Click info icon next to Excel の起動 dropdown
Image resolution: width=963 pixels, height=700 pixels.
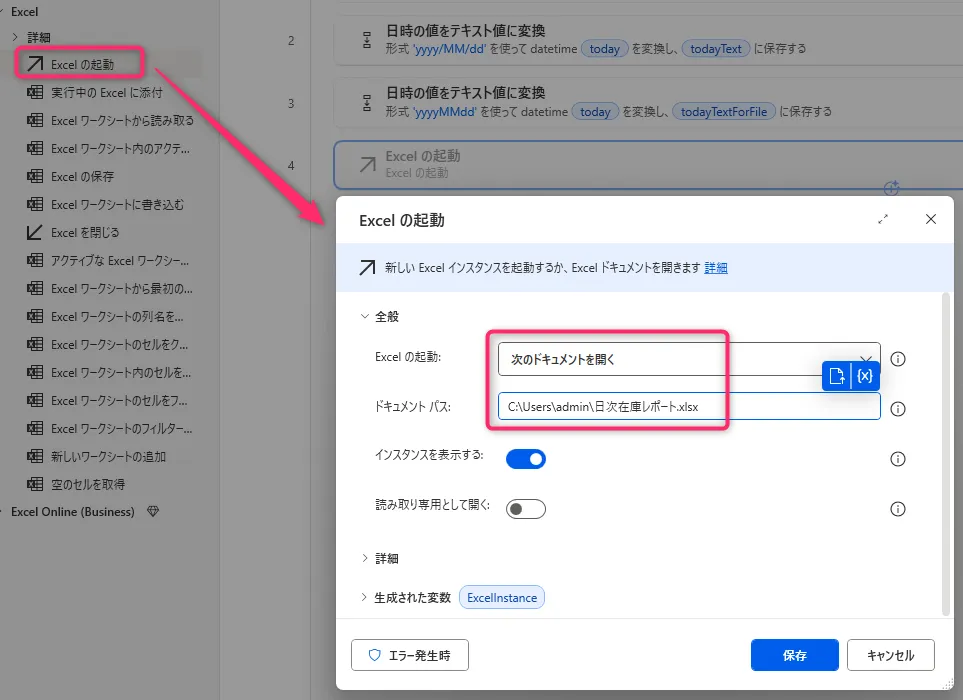click(897, 359)
